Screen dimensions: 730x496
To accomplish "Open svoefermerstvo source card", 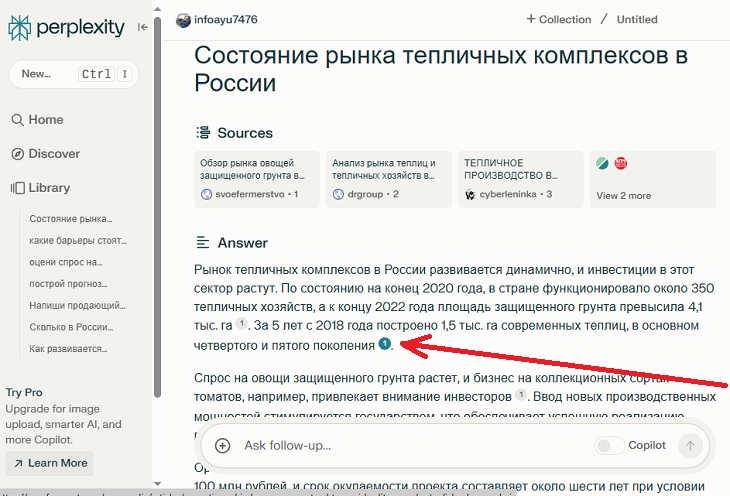I will click(x=257, y=179).
